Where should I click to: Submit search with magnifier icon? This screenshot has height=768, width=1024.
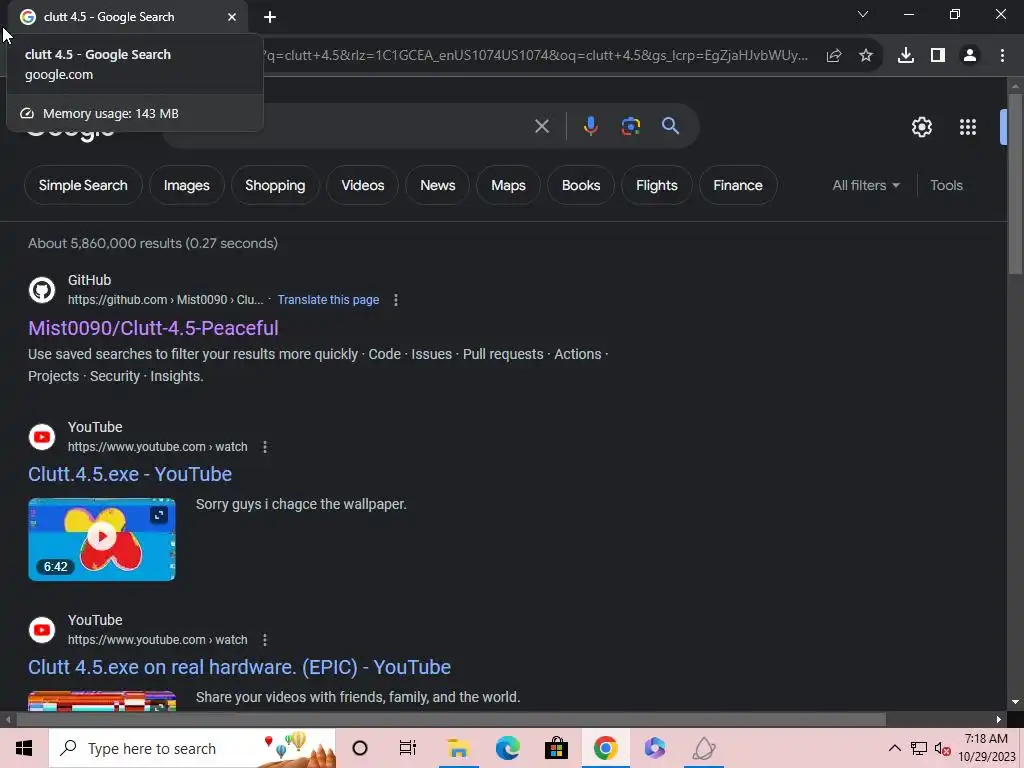(671, 126)
